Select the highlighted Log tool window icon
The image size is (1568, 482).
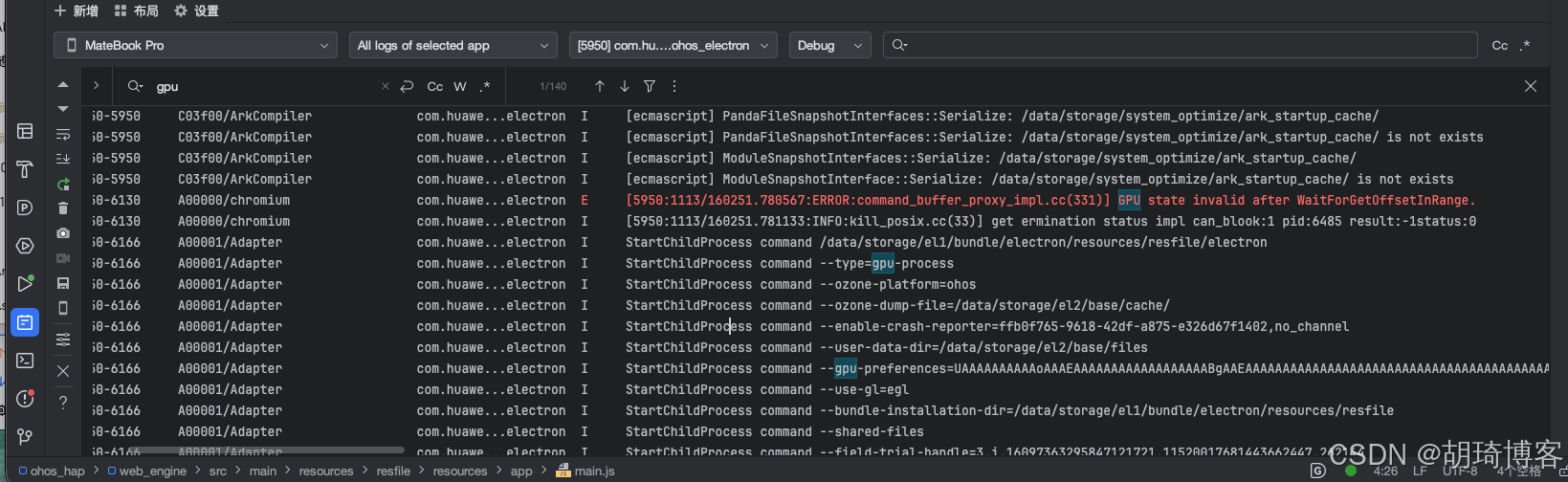pyautogui.click(x=25, y=322)
